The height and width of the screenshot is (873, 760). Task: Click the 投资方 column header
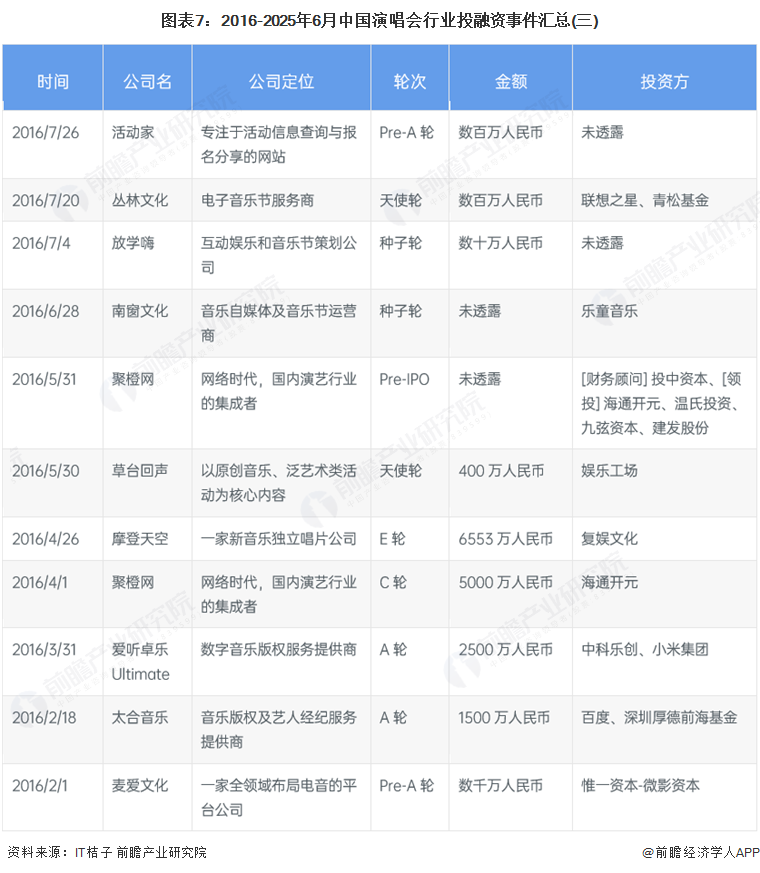(664, 82)
